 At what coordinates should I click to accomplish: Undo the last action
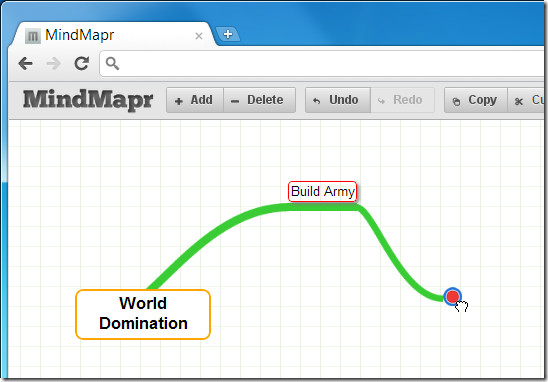point(338,100)
